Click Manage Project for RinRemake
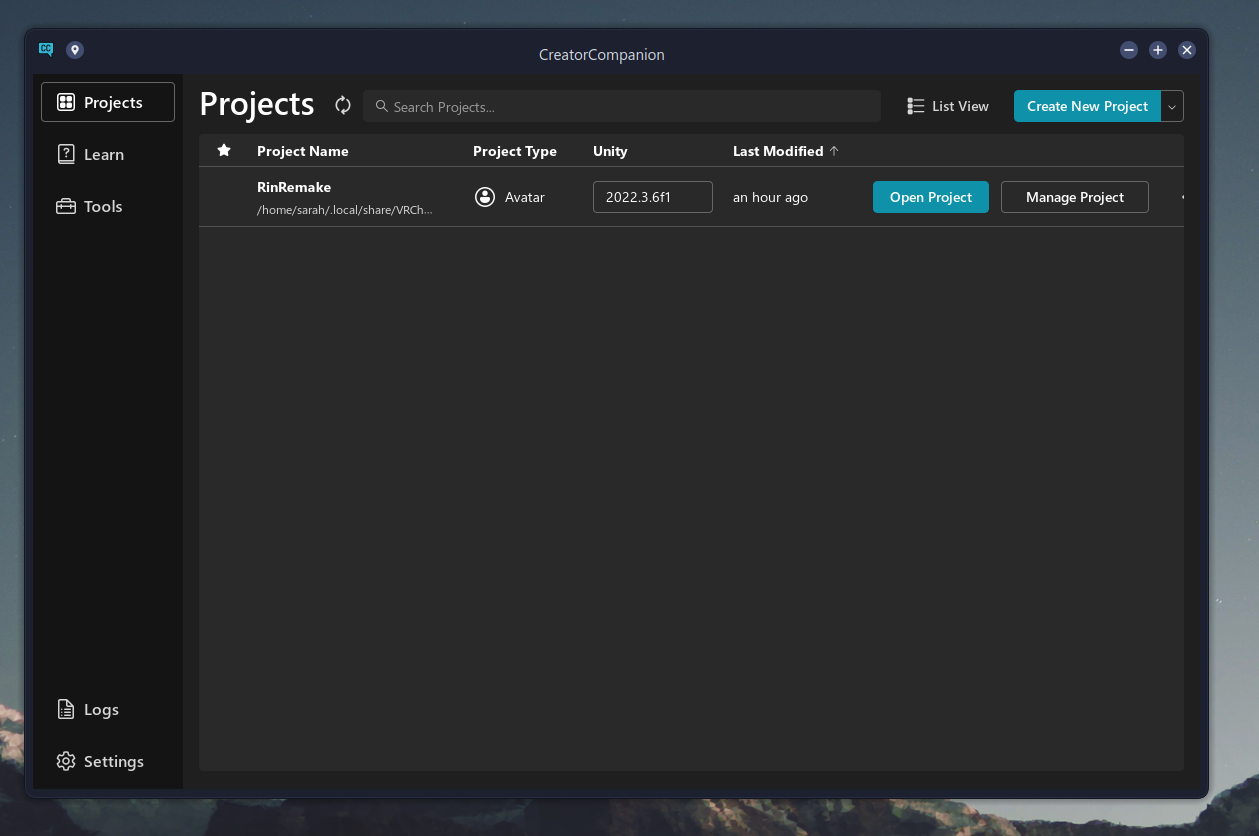Screen dimensions: 1259x836 (x=1075, y=197)
